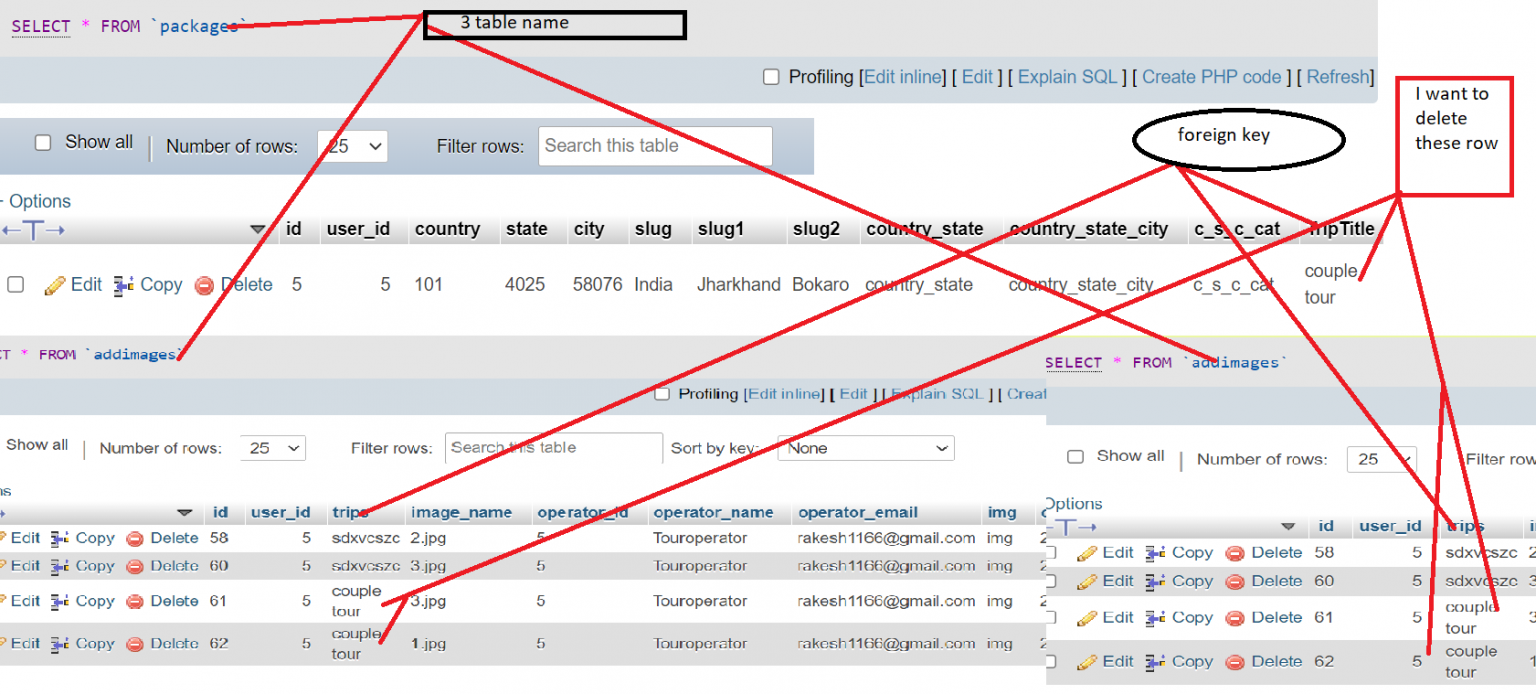Image resolution: width=1536 pixels, height=694 pixels.
Task: Delete icon, row 60, addimages table showing operator_email
Action: click(135, 566)
